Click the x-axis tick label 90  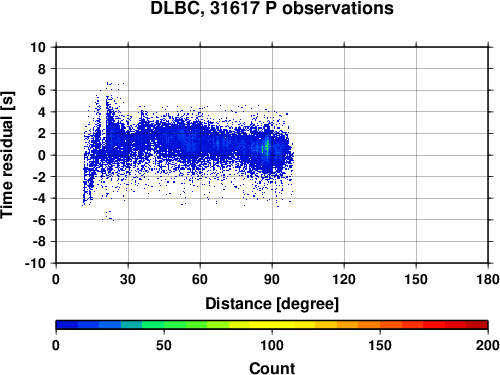pyautogui.click(x=272, y=279)
